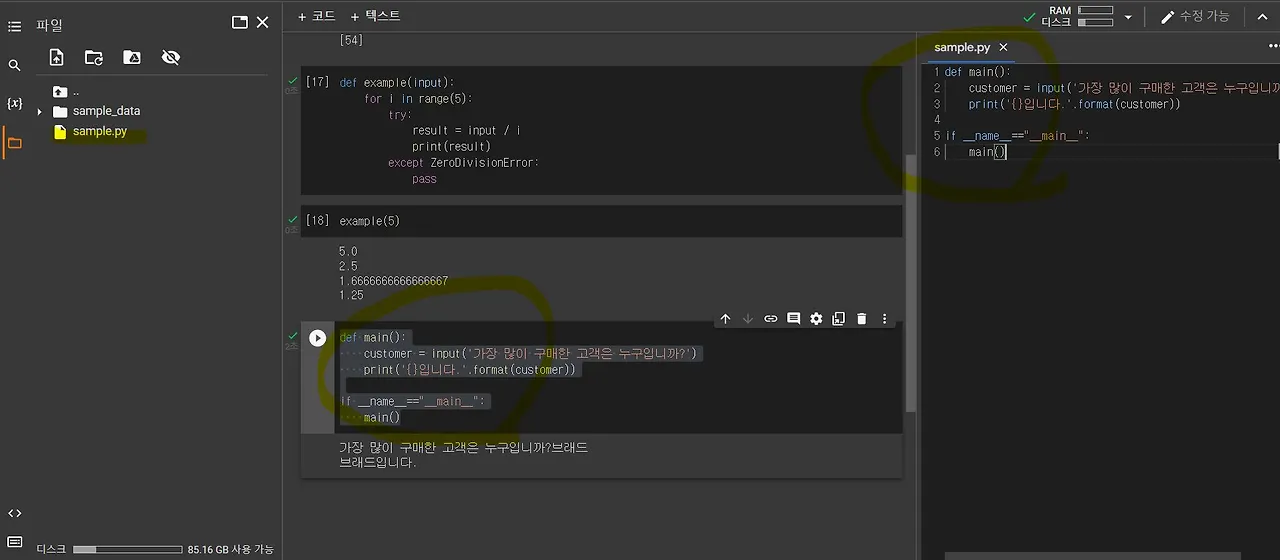Click the notebook vertical scrollbar

click(910, 283)
